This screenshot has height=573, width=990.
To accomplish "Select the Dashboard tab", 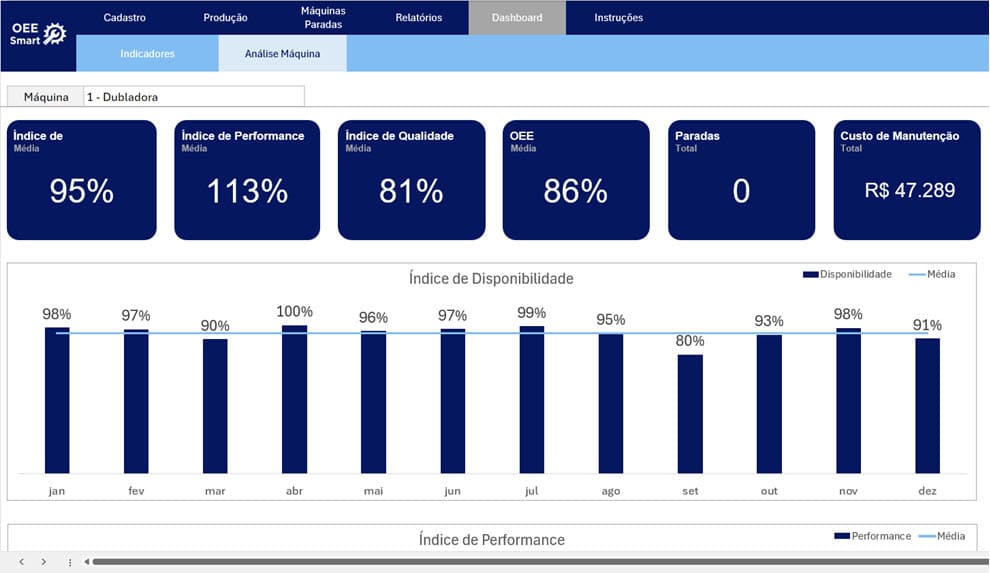I will pyautogui.click(x=517, y=18).
